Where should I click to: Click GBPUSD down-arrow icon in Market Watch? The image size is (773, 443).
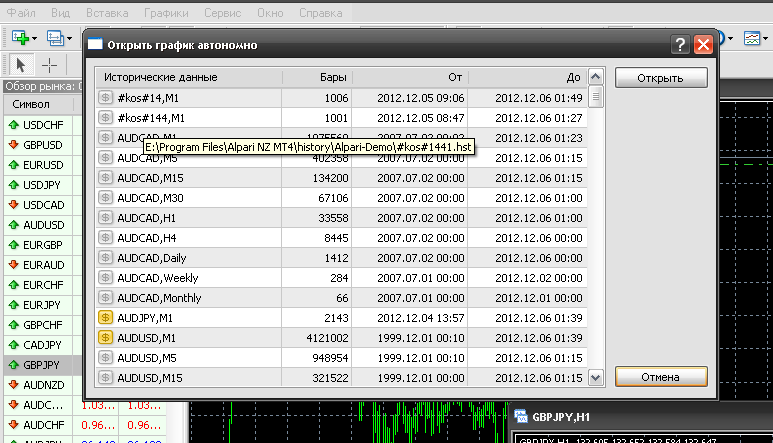13,144
